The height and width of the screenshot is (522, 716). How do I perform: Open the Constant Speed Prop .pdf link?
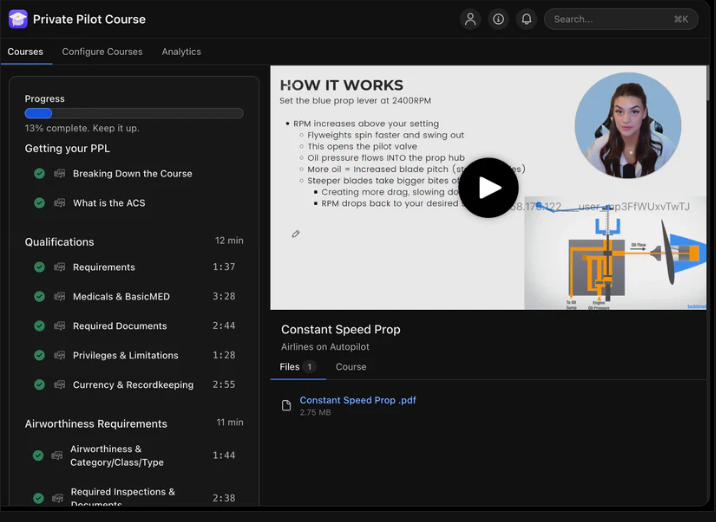(x=357, y=400)
